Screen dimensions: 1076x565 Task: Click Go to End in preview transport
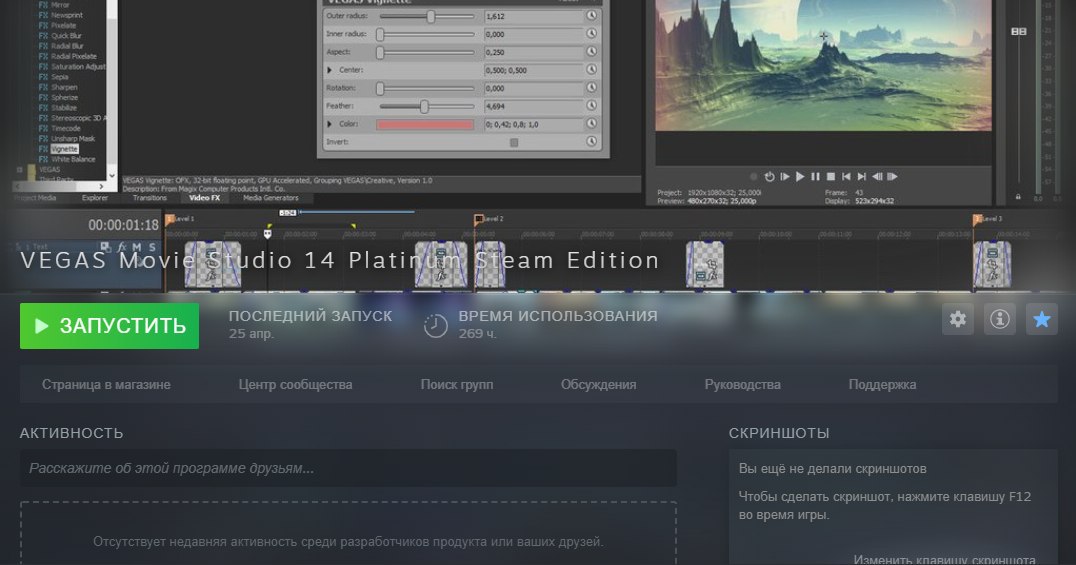[x=861, y=176]
